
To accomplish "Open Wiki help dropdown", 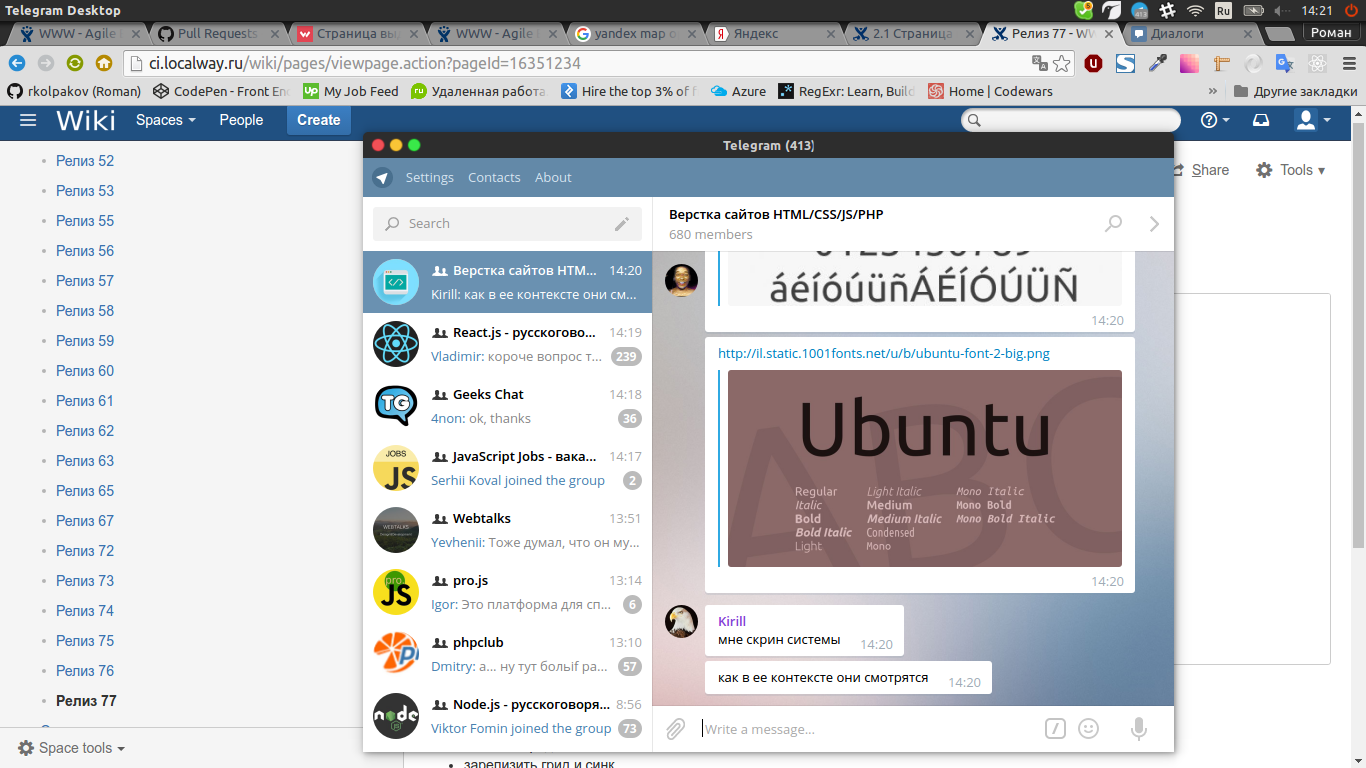I will [1215, 120].
